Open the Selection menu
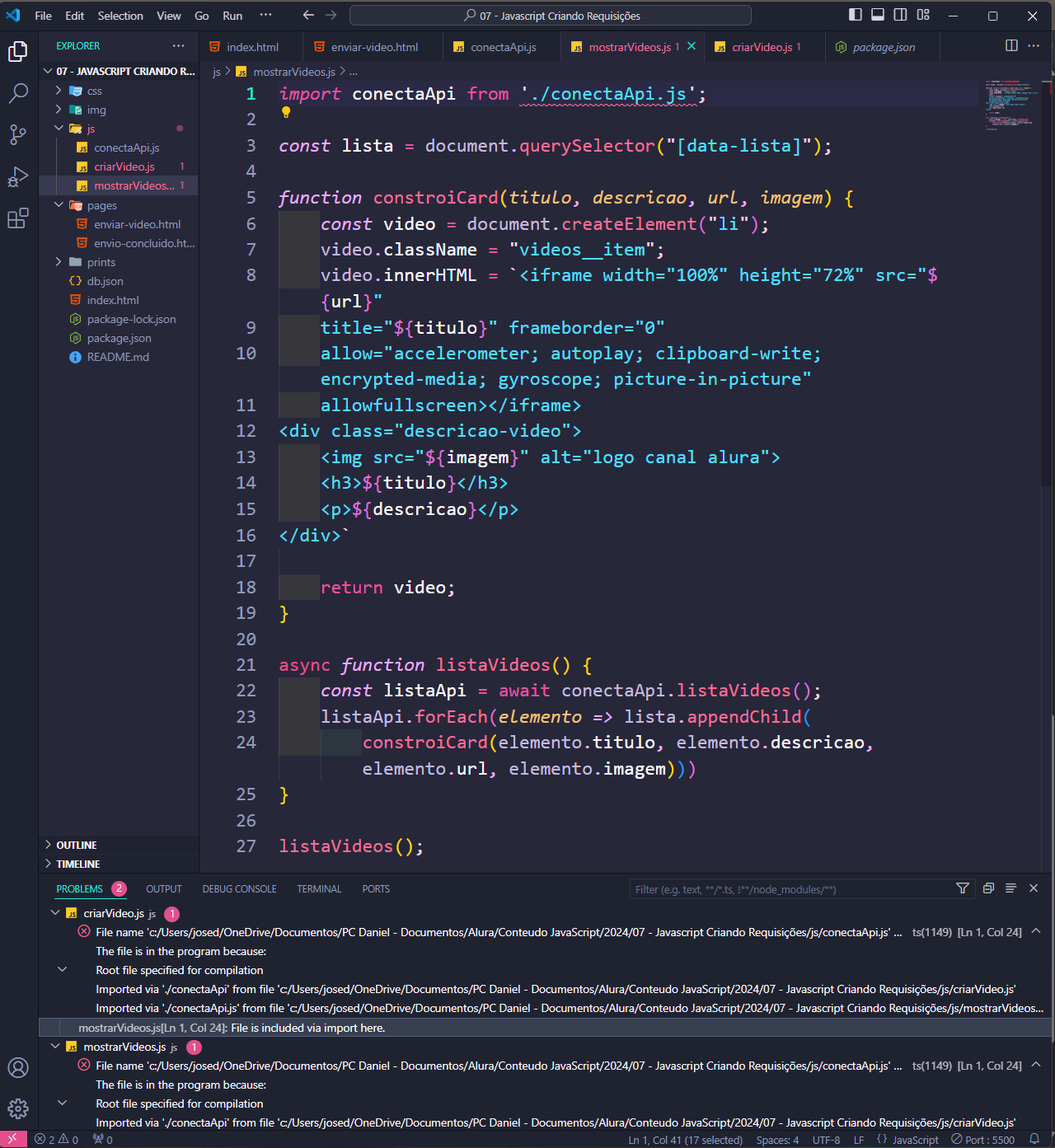The width and height of the screenshot is (1055, 1148). 120,16
